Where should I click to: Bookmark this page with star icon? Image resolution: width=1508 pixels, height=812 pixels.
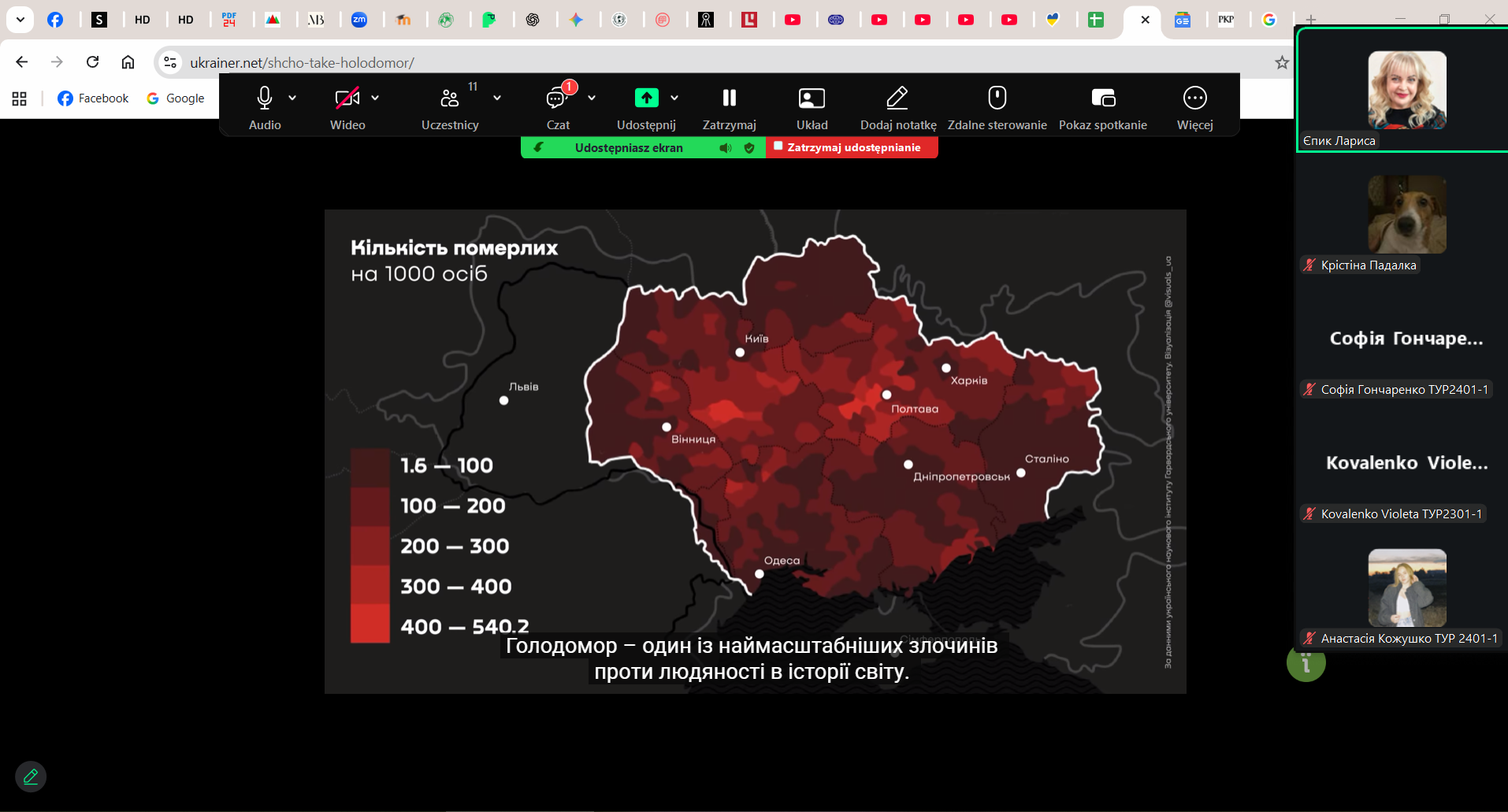coord(1282,62)
